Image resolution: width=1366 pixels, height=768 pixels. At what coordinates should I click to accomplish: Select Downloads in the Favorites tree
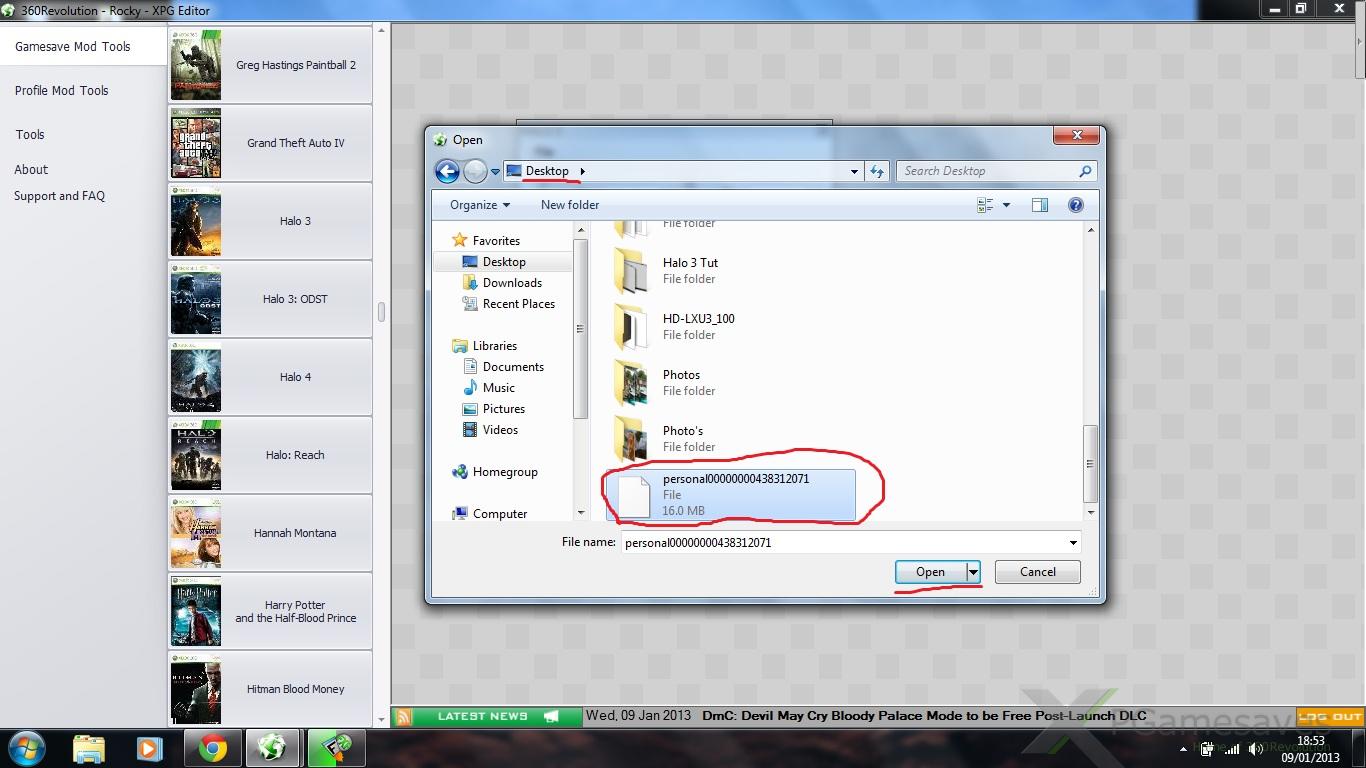512,283
